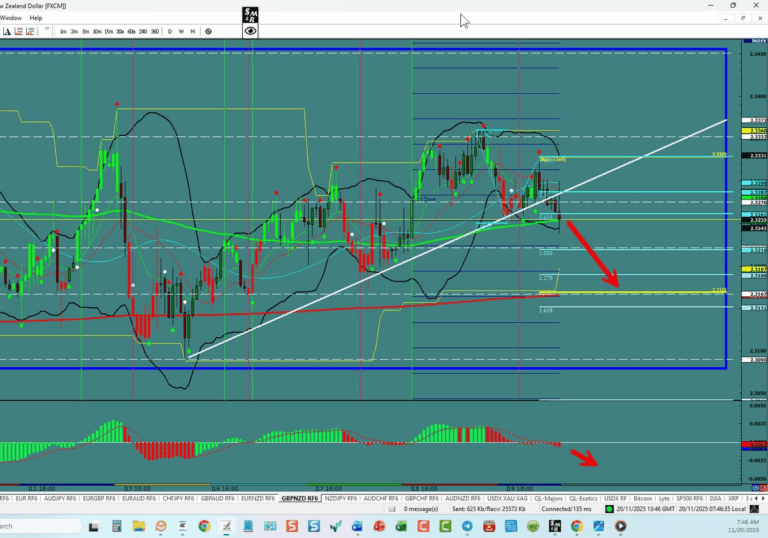Switch to the EURGBP RF6 tab
The height and width of the screenshot is (538, 768).
tap(99, 498)
